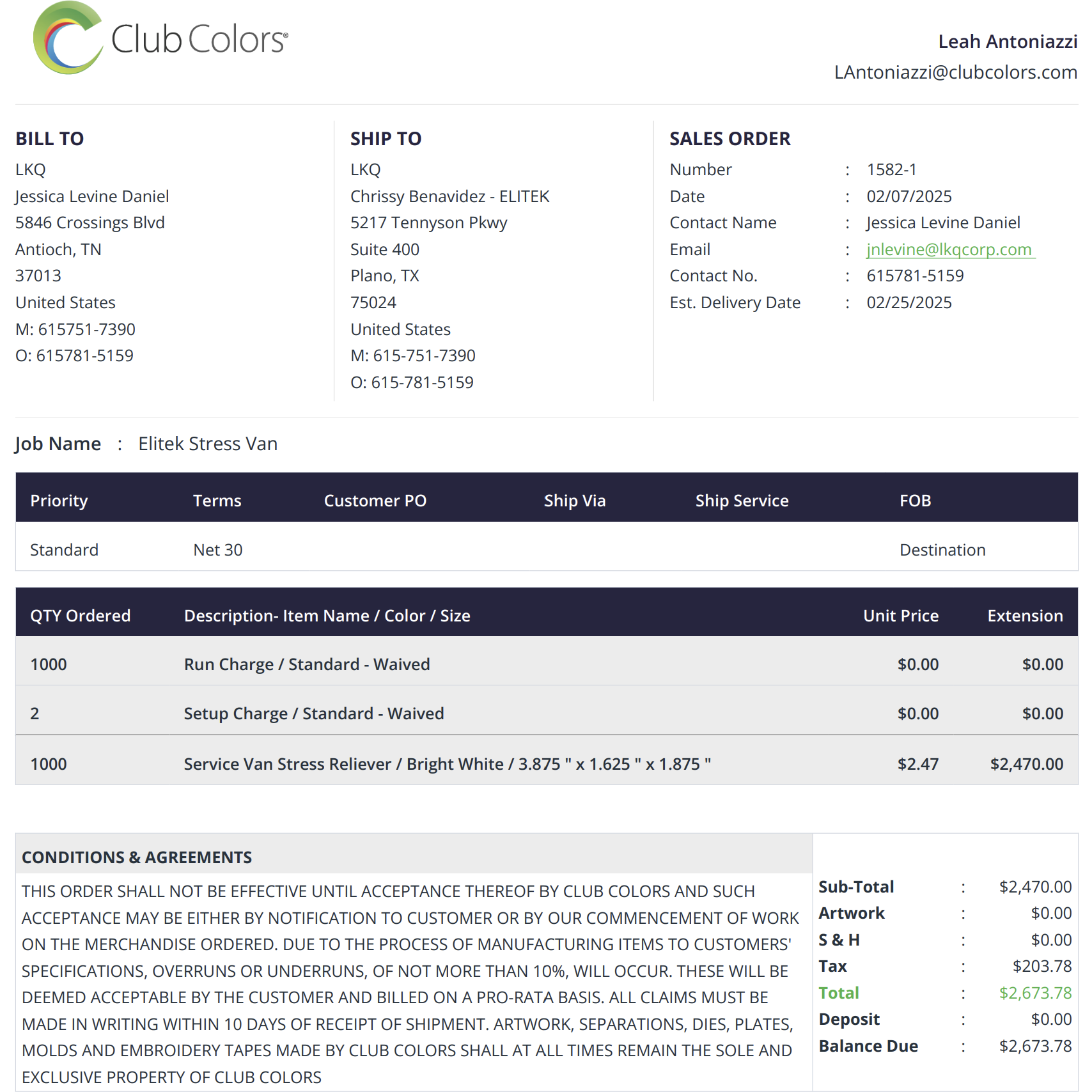Click the Club Colors logo icon
The height and width of the screenshot is (1092, 1092).
click(68, 38)
